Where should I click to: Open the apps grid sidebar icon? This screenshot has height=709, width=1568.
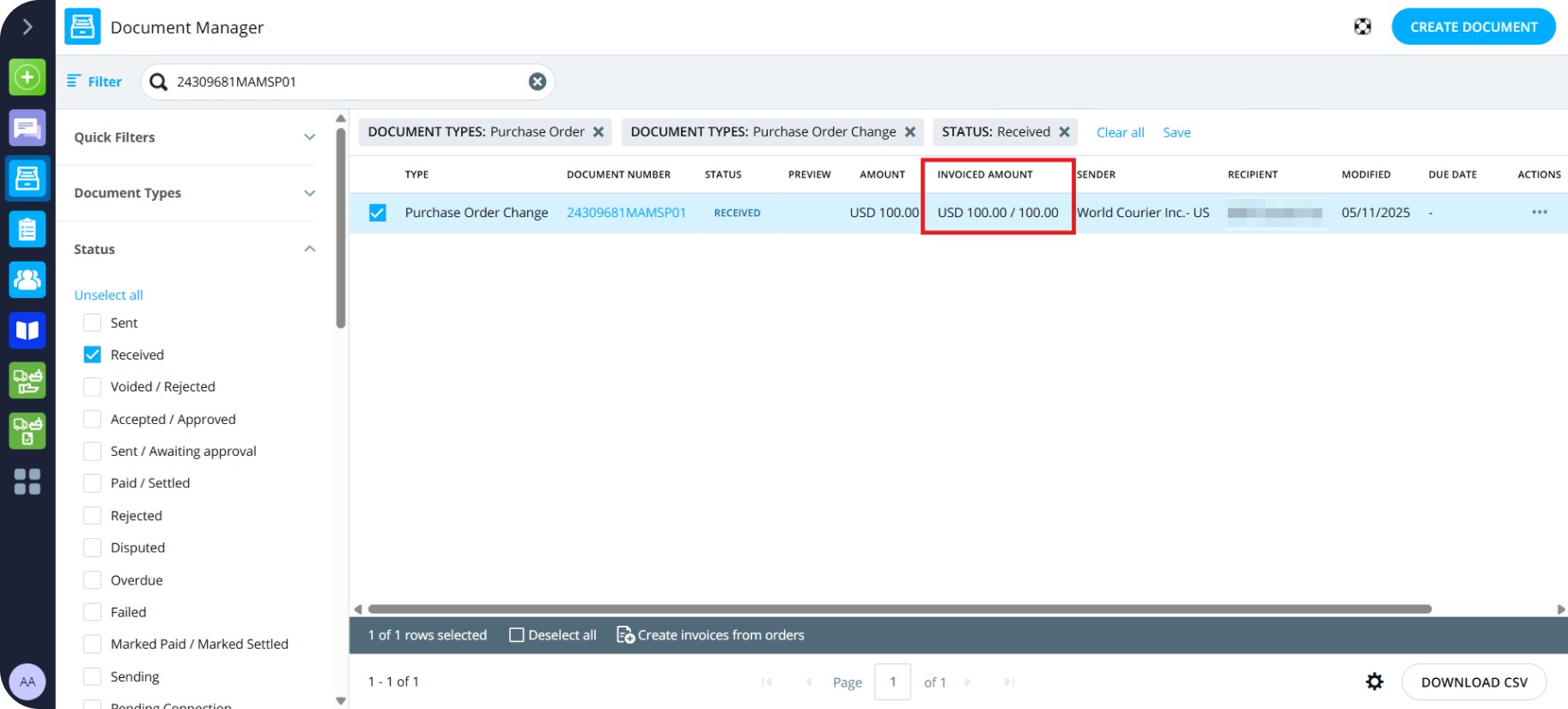(27, 482)
